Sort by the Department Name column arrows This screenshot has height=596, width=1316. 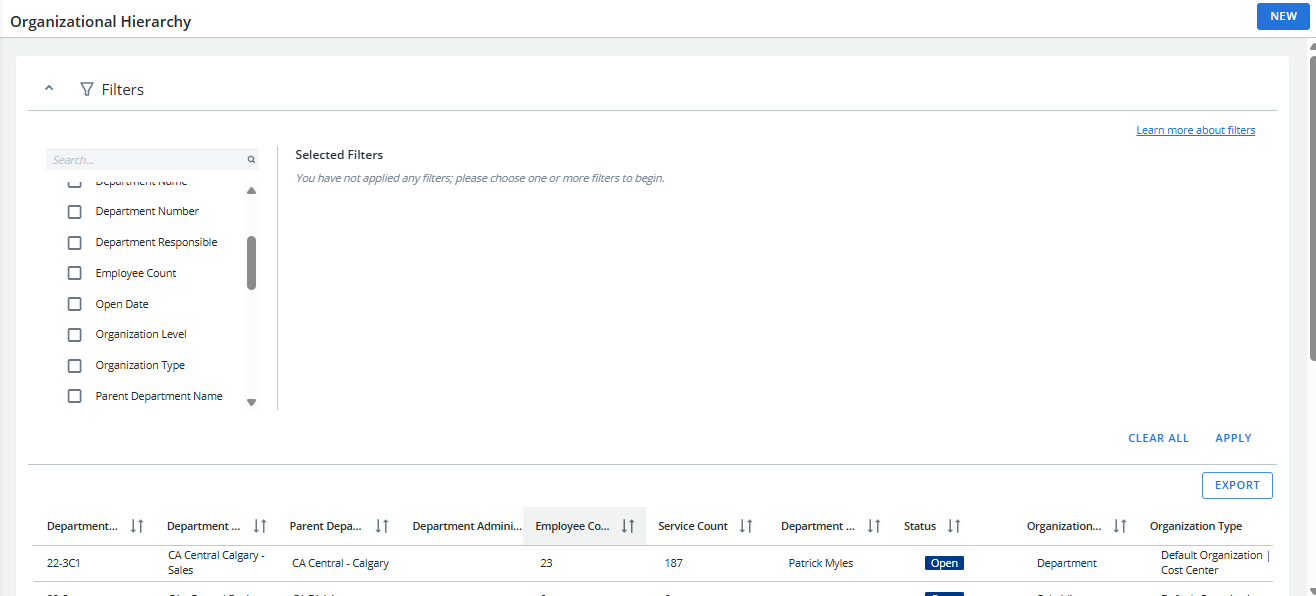[x=260, y=526]
